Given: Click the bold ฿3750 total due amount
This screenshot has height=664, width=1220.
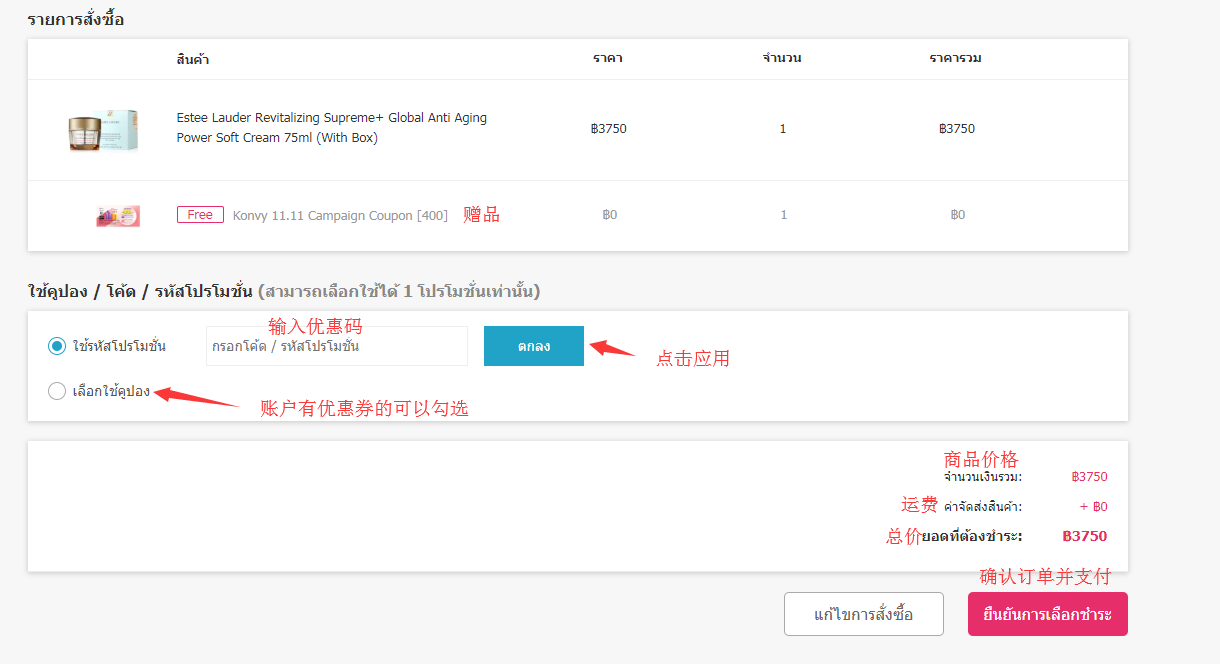Looking at the screenshot, I should [1085, 536].
